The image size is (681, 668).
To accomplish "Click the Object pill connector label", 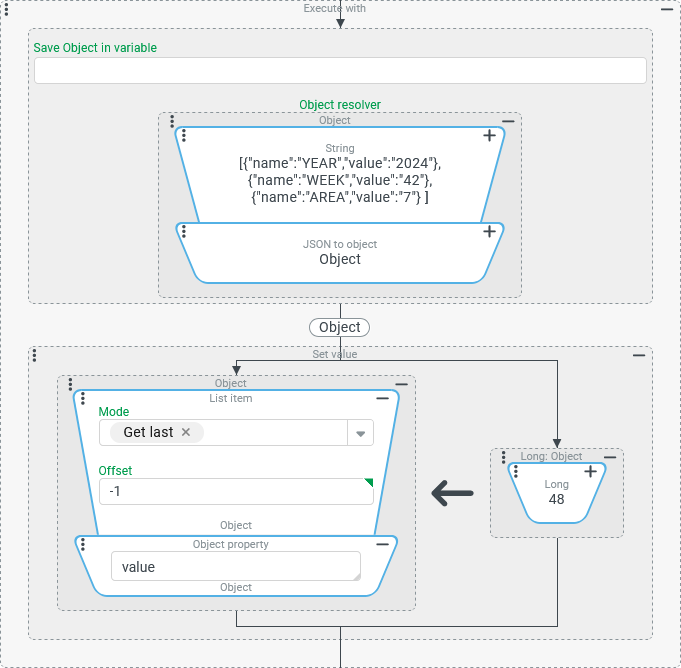I will 340,327.
